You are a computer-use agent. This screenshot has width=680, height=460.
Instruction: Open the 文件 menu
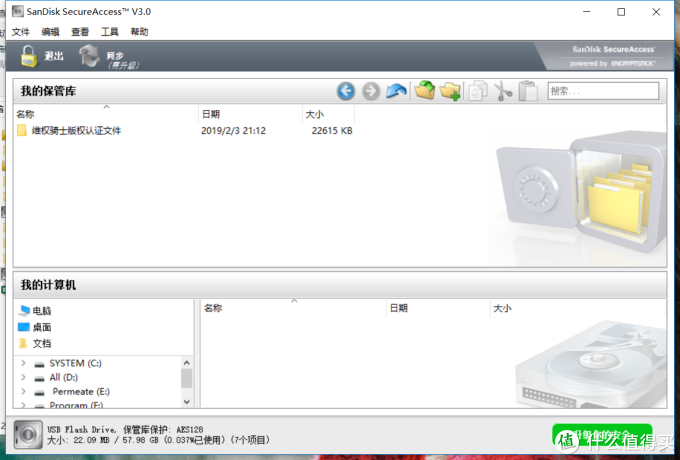[x=20, y=32]
